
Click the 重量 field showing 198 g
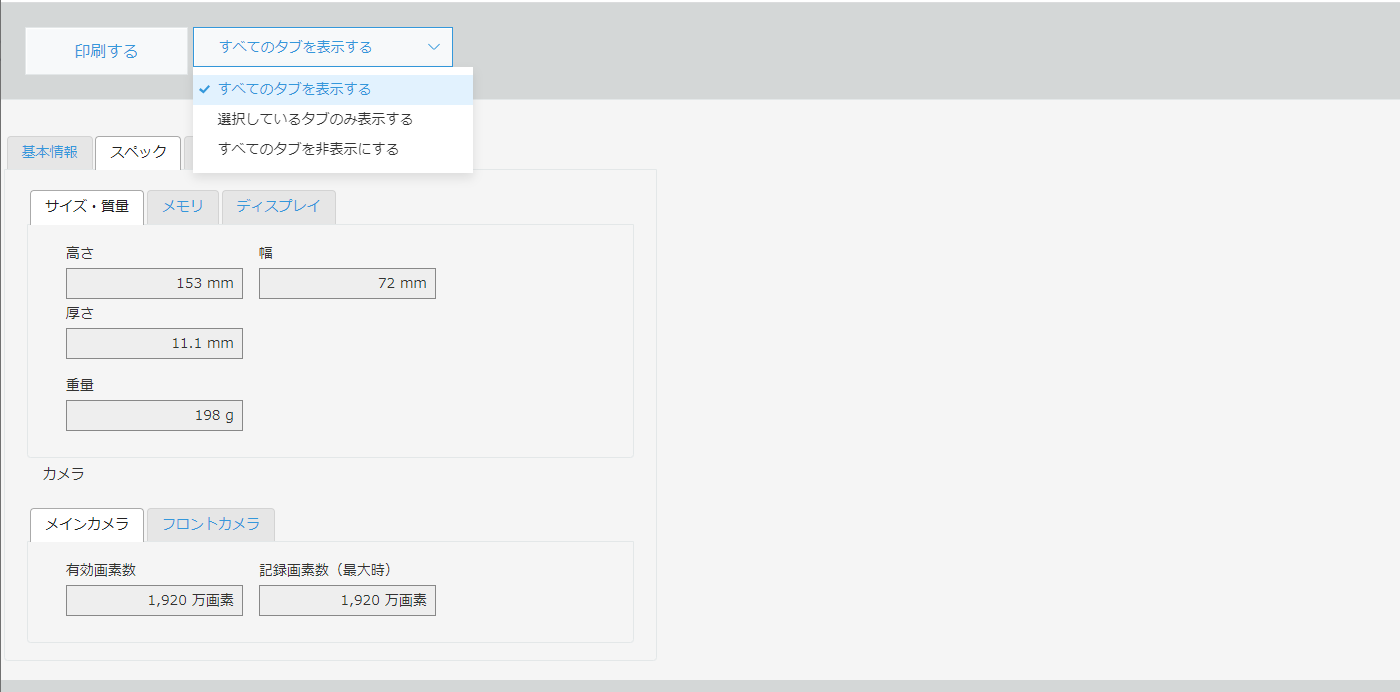(x=154, y=415)
